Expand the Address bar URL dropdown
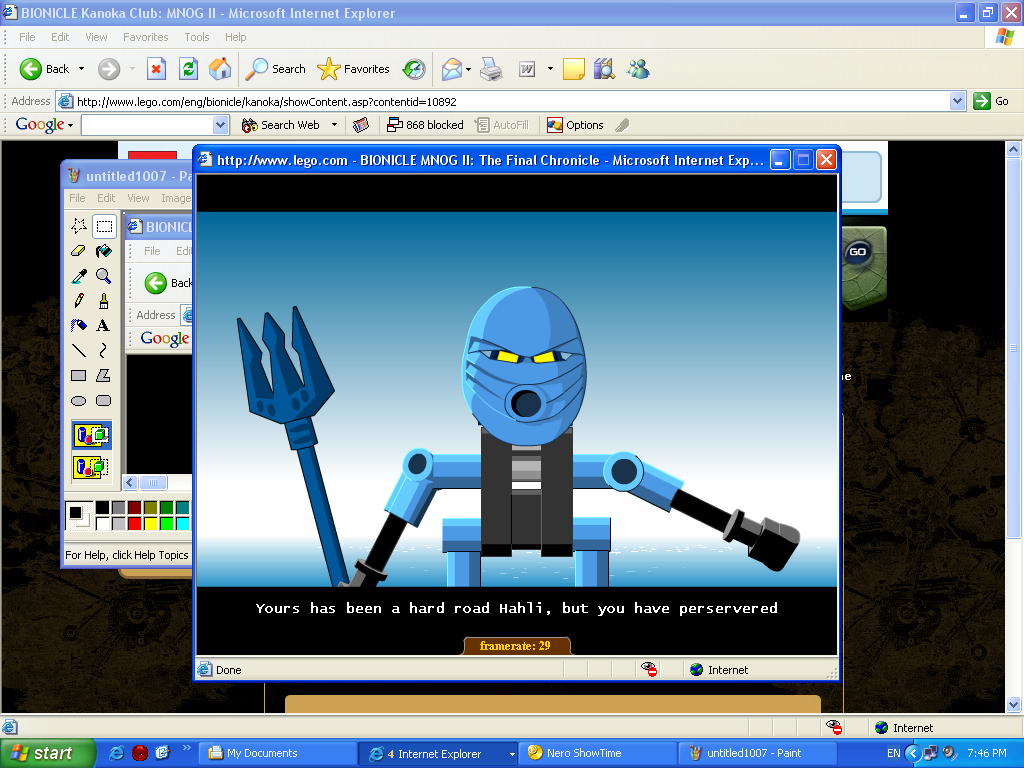The width and height of the screenshot is (1024, 768). [x=957, y=101]
